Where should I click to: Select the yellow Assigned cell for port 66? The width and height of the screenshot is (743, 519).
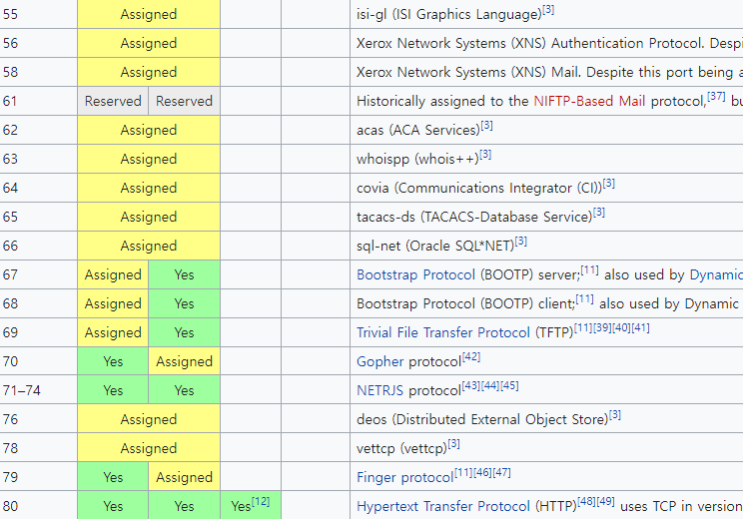[x=149, y=246]
